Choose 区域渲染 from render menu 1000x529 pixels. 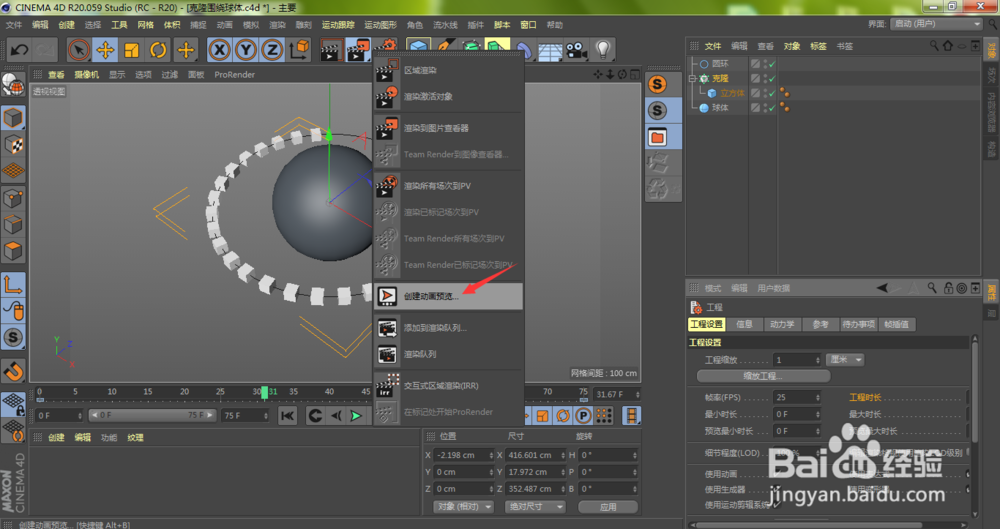pos(448,70)
